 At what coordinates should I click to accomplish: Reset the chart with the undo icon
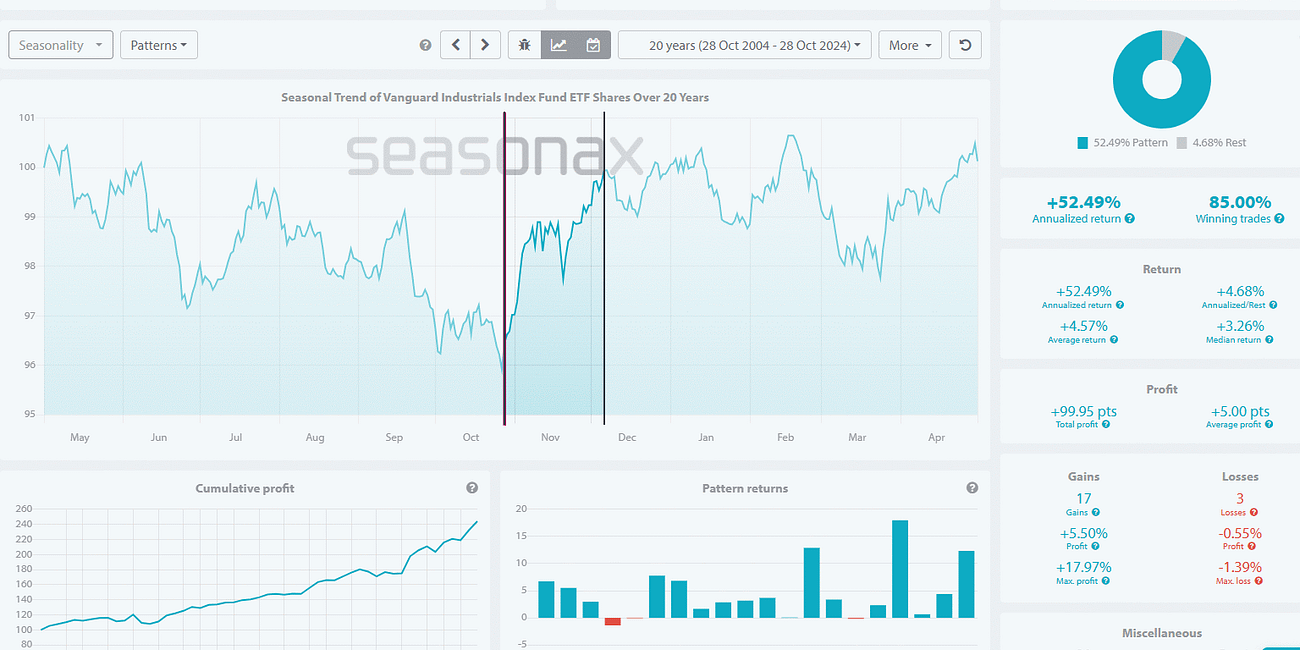(965, 45)
